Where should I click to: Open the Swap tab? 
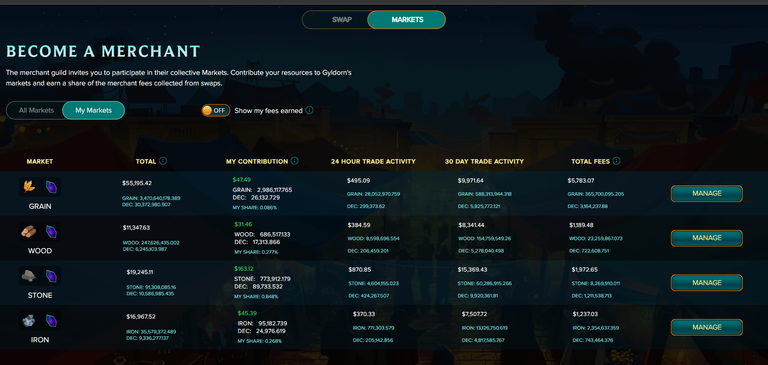click(x=342, y=20)
